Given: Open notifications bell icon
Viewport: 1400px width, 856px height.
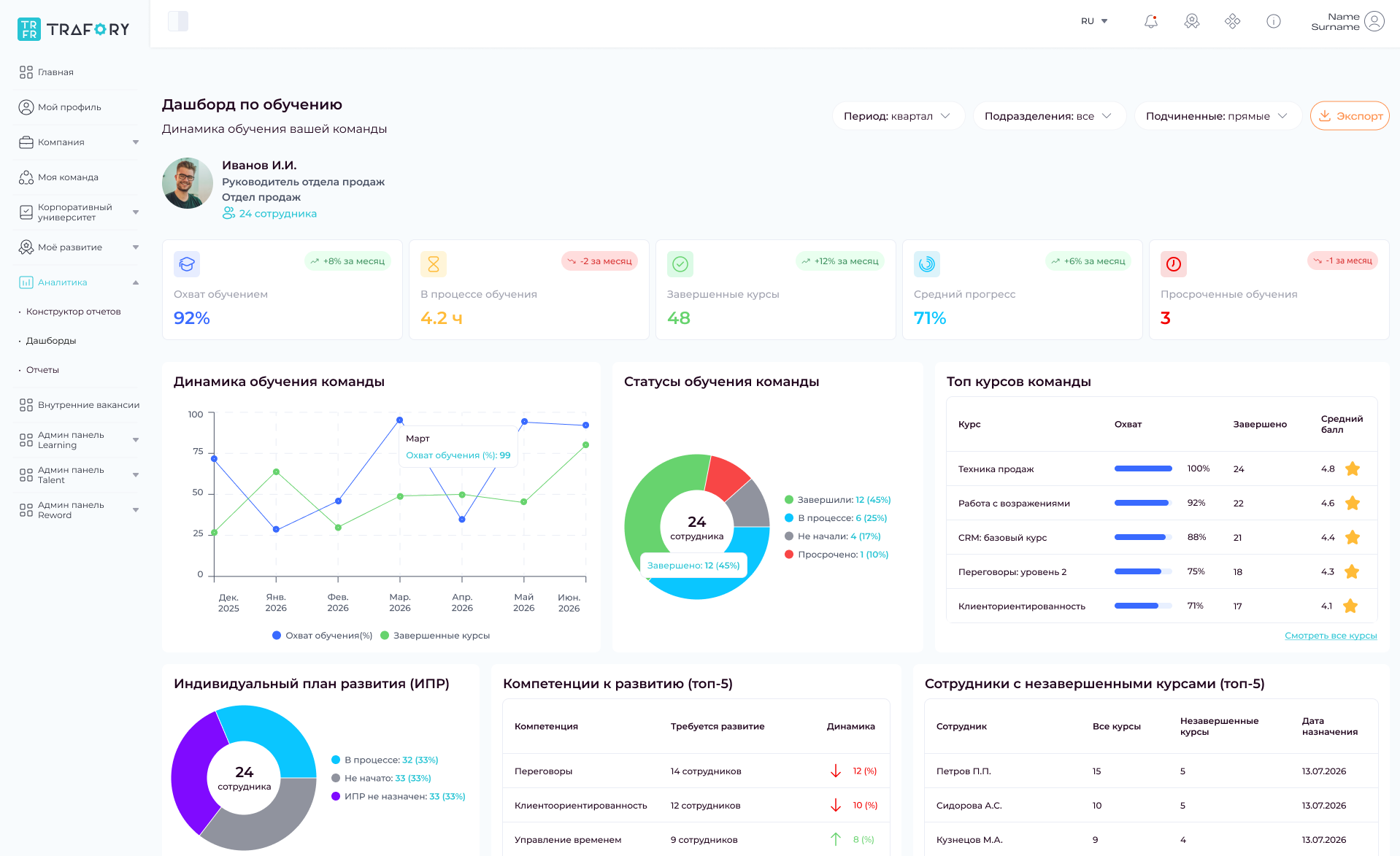Looking at the screenshot, I should 1150,21.
